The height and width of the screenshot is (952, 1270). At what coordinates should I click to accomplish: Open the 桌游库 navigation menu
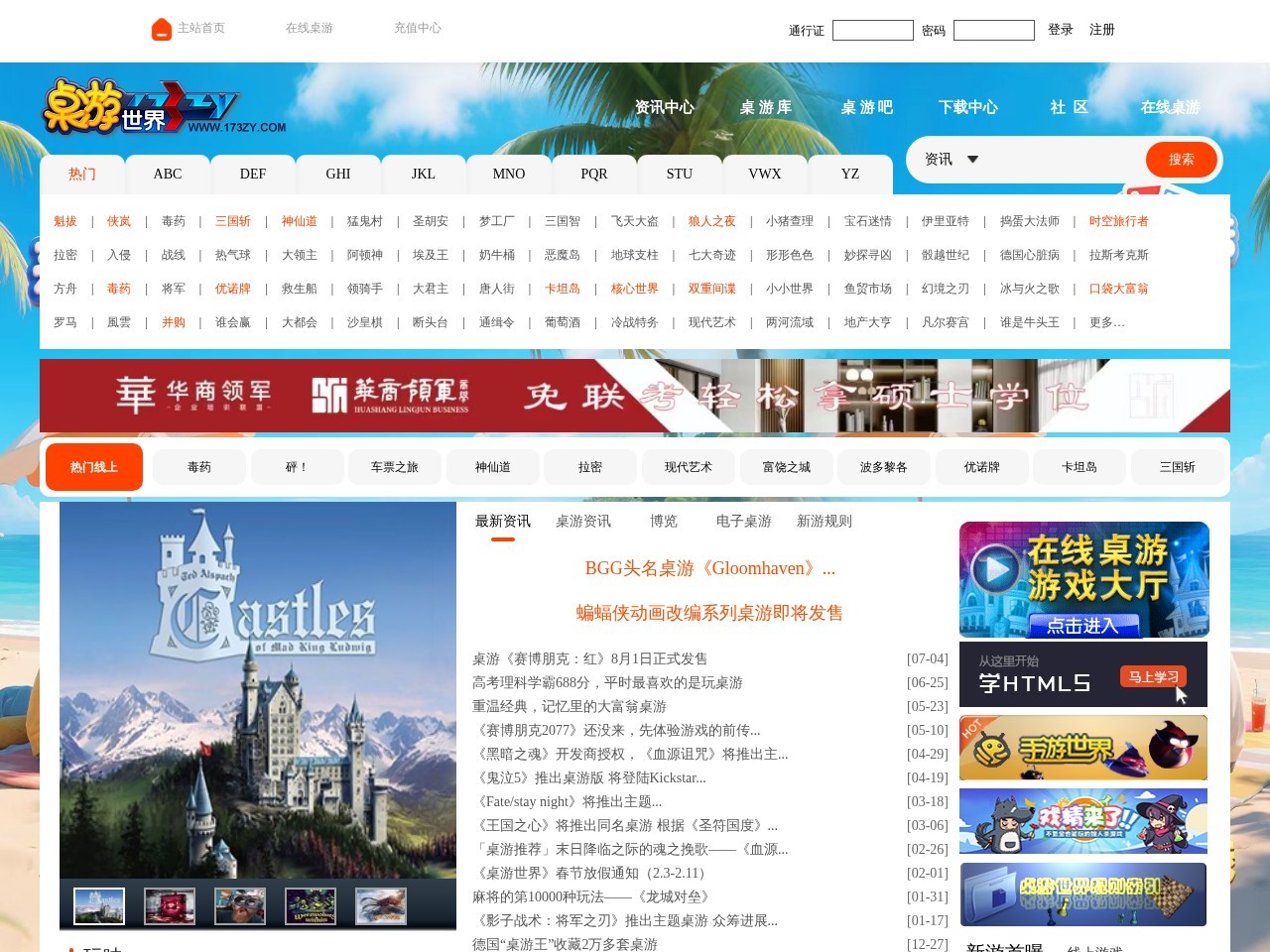click(x=766, y=107)
